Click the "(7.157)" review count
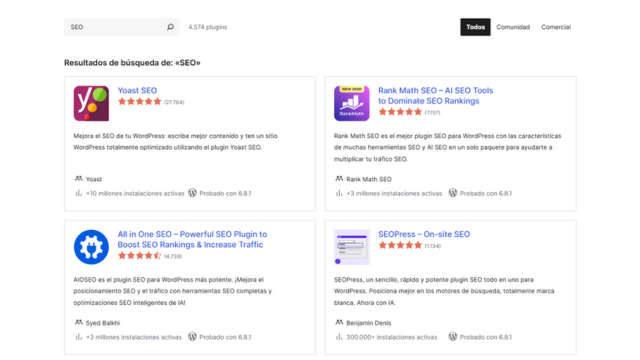The width and height of the screenshot is (640, 360). tap(432, 112)
